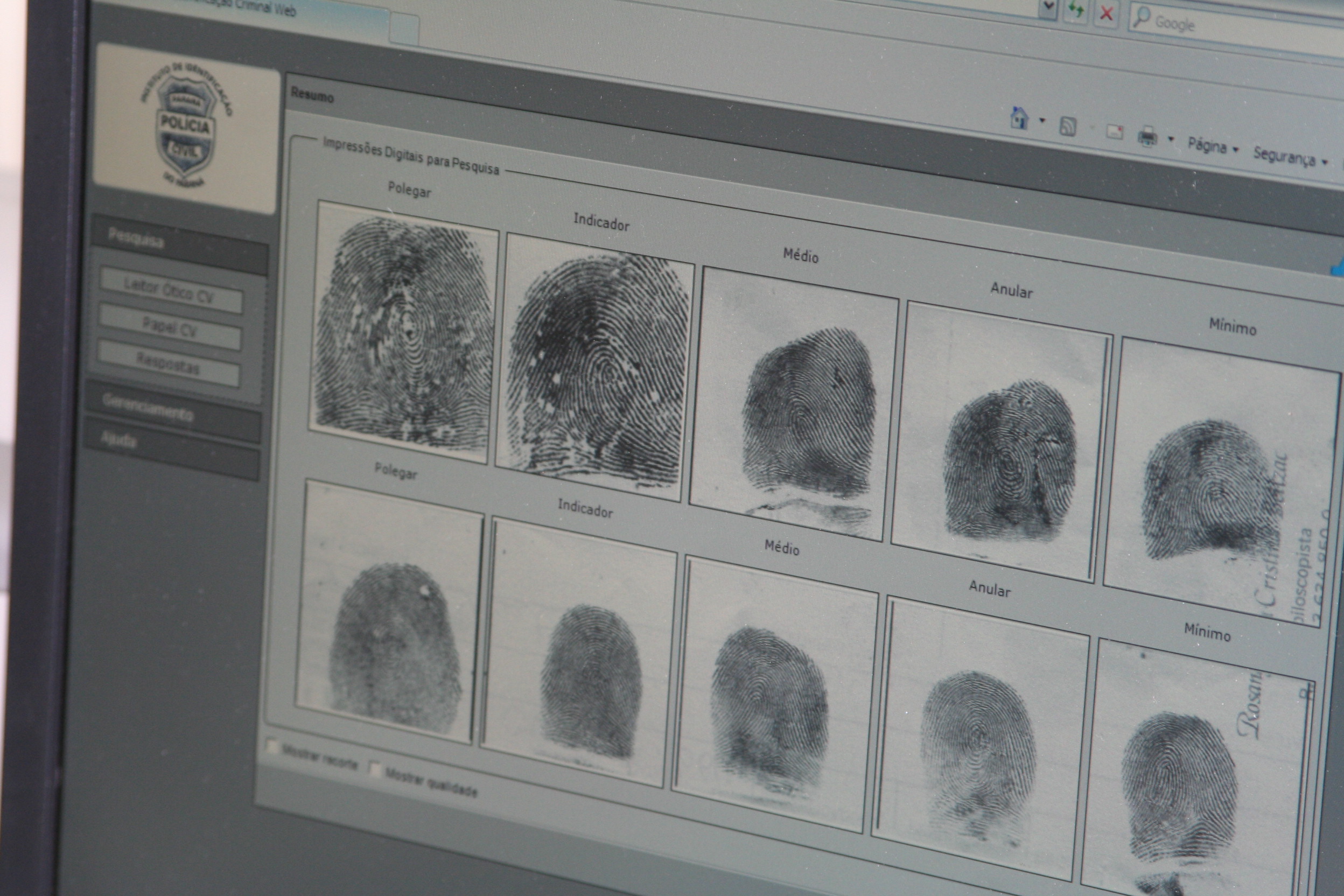
Task: Click the RSS feeds icon
Action: 1067,127
